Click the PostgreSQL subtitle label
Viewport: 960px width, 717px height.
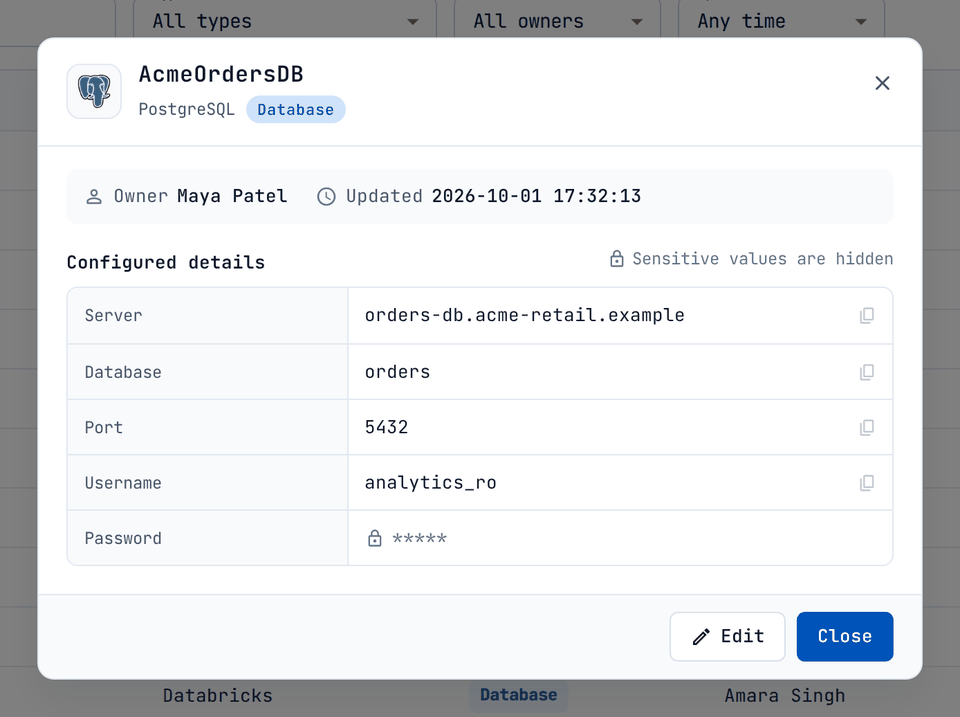tap(187, 110)
